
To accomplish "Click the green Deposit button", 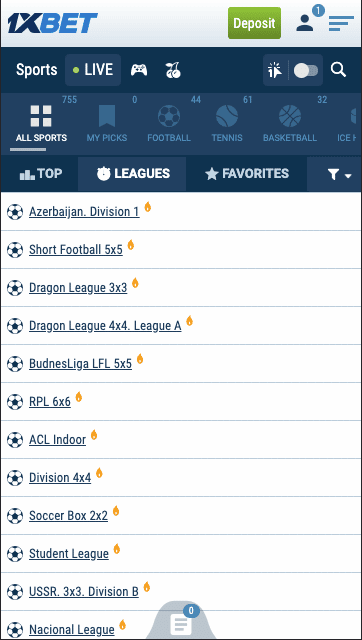I will 254,23.
